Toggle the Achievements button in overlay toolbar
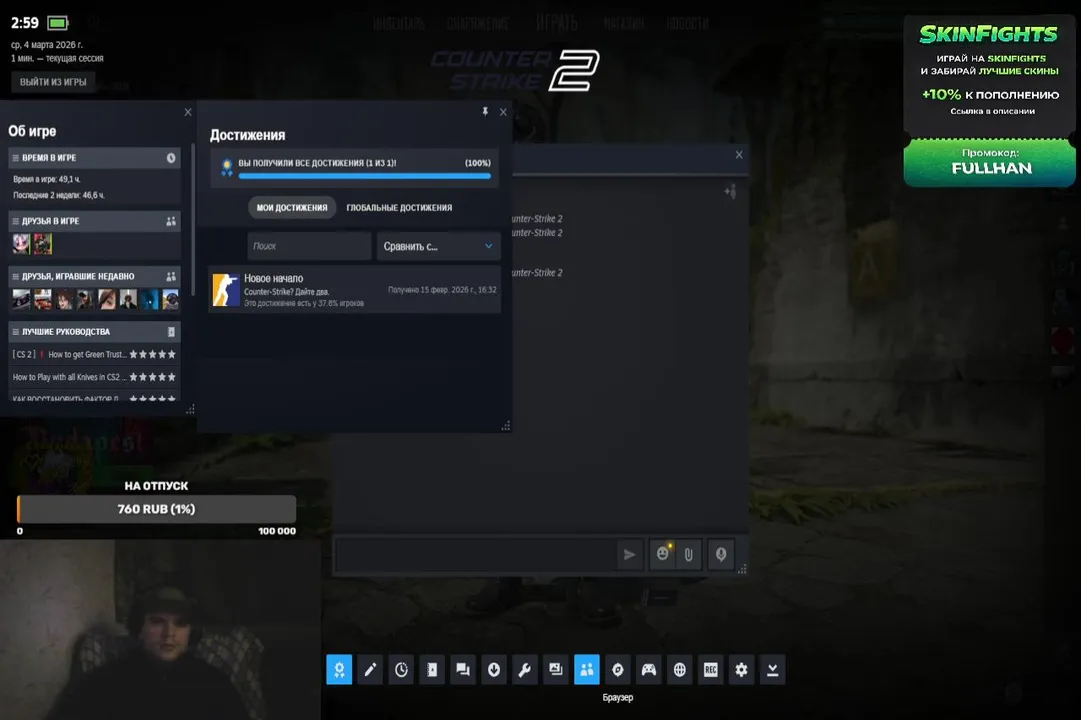This screenshot has width=1081, height=720. 339,670
